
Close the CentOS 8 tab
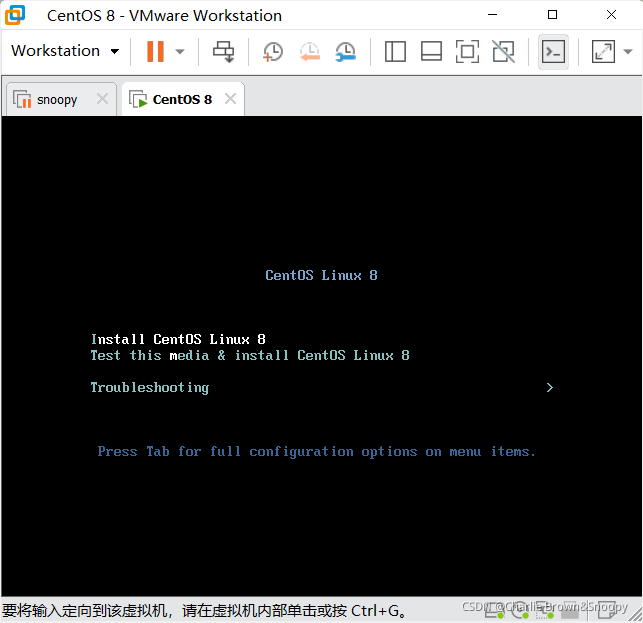[230, 99]
